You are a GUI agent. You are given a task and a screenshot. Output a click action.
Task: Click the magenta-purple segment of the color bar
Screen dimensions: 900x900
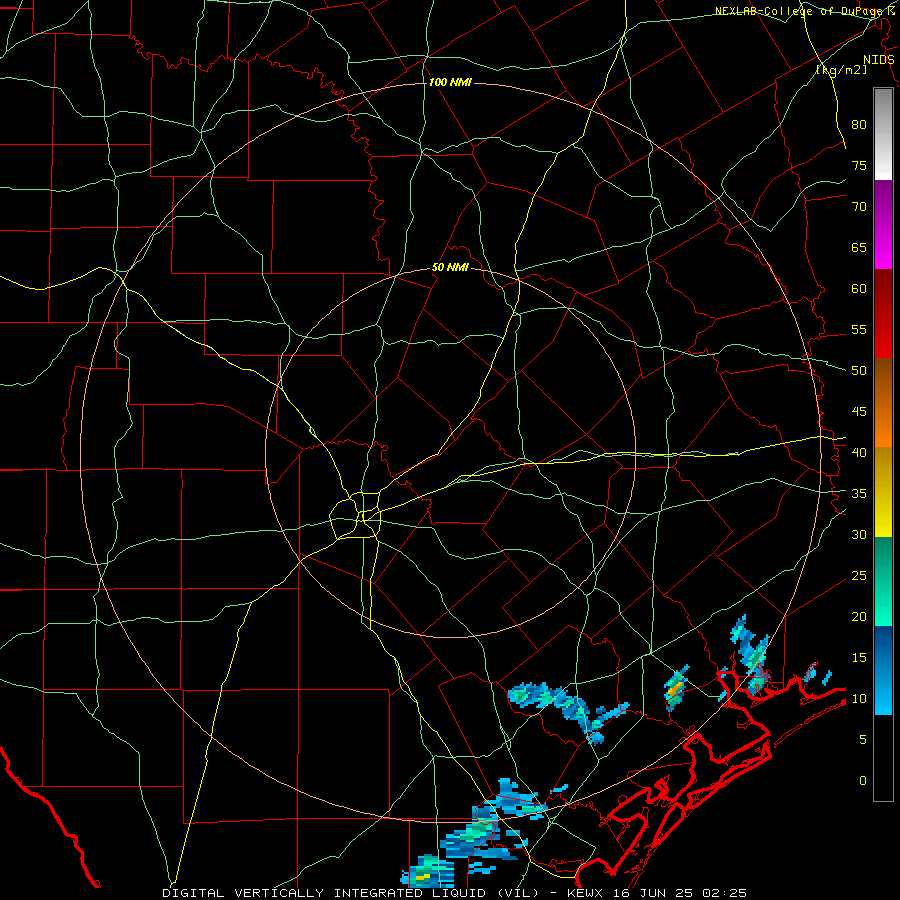[x=883, y=224]
